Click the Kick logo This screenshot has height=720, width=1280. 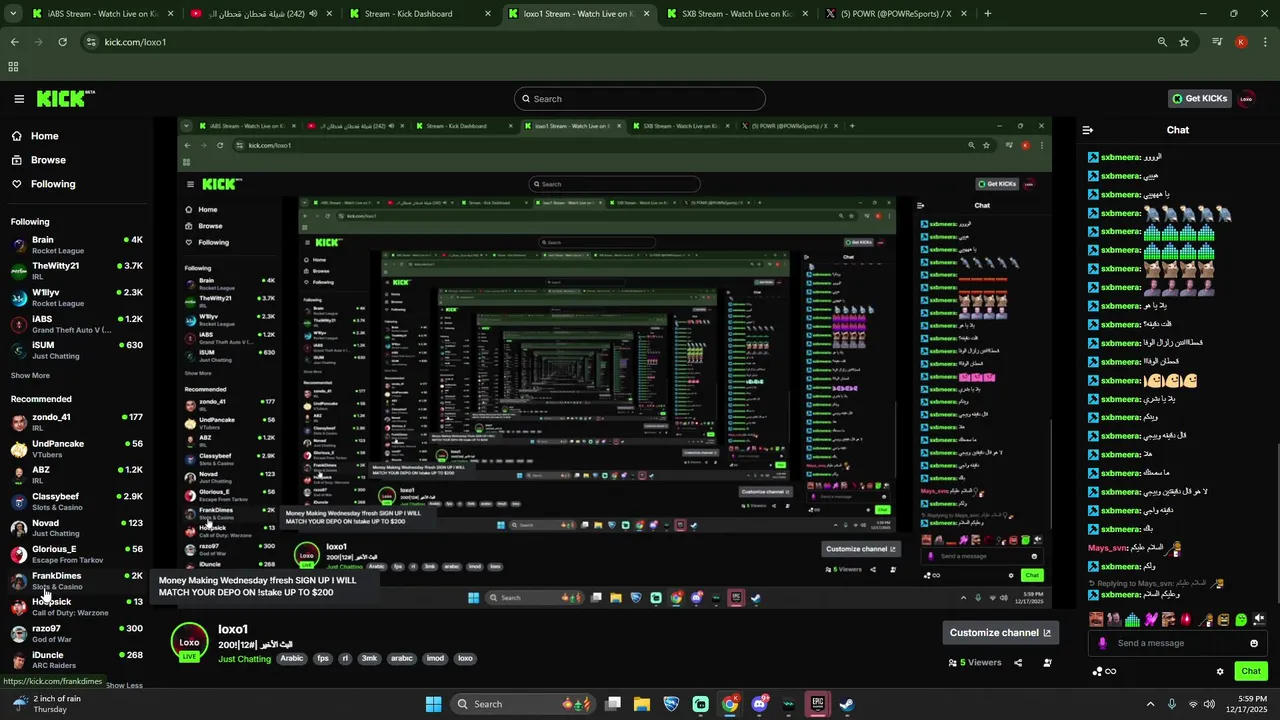(x=66, y=98)
